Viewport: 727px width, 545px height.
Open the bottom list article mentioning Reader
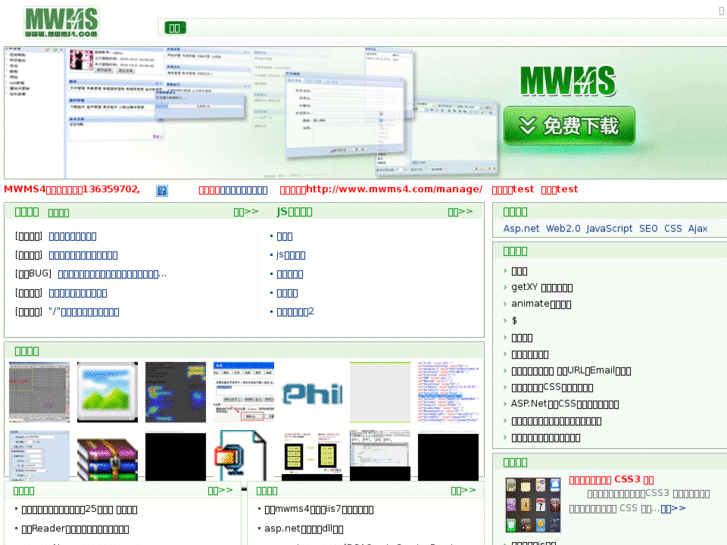tap(75, 529)
